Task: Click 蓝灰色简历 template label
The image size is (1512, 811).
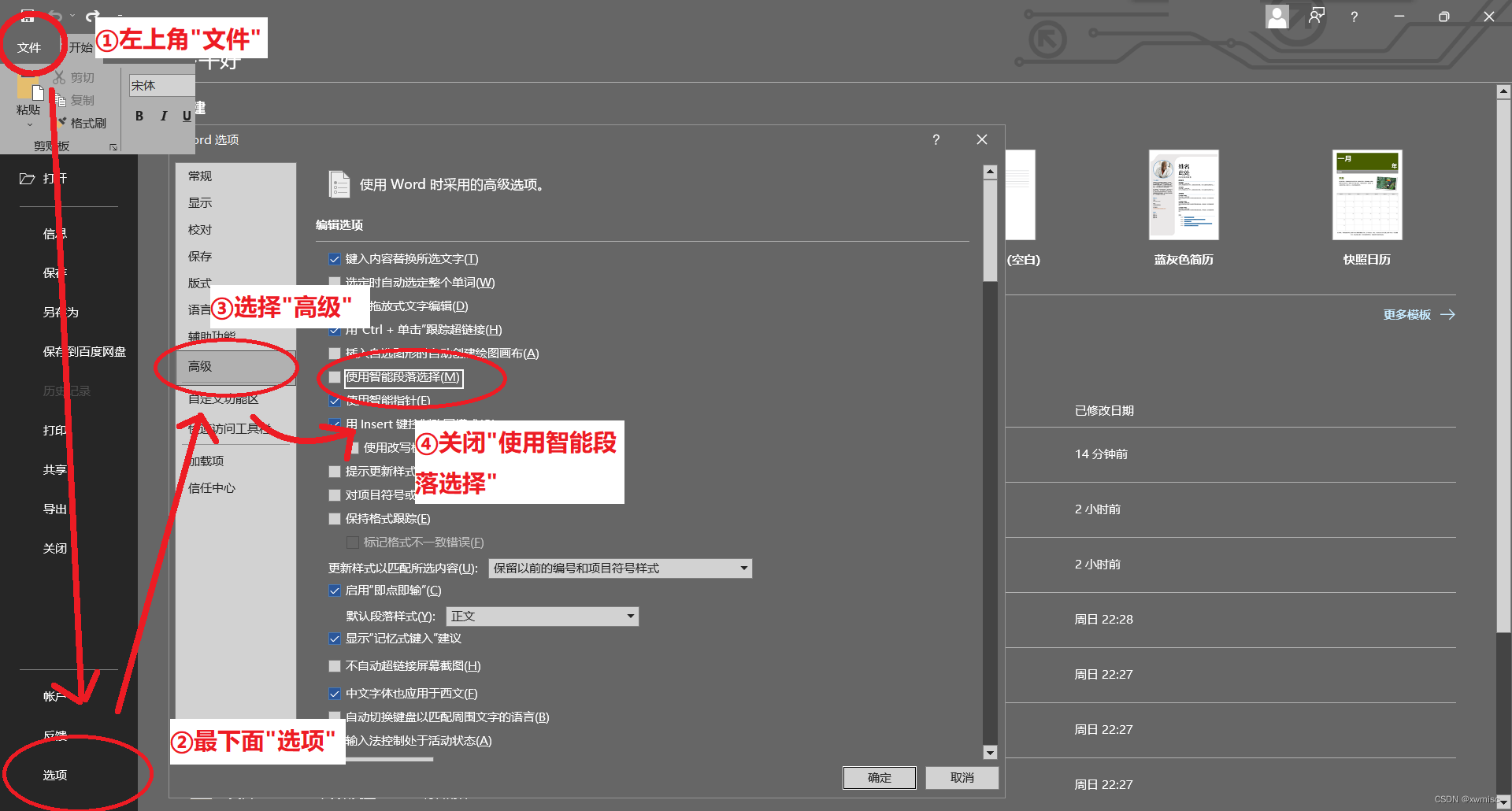Action: tap(1184, 259)
